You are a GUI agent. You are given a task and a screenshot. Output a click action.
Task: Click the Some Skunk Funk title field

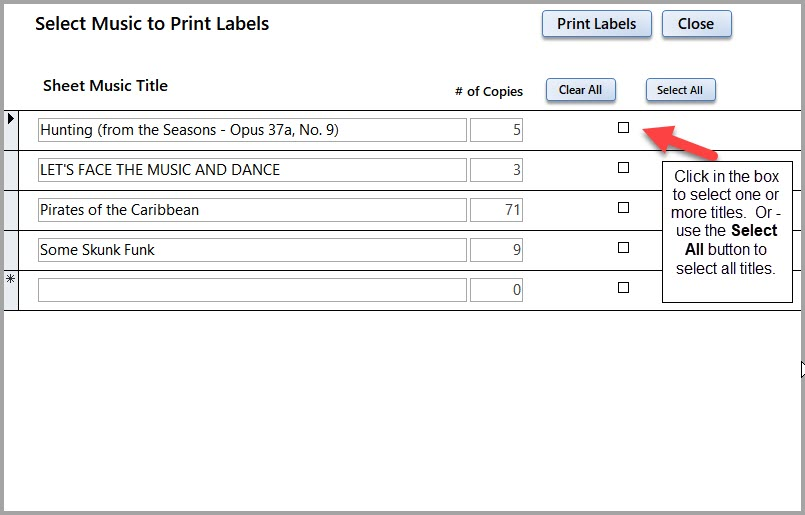click(x=252, y=250)
